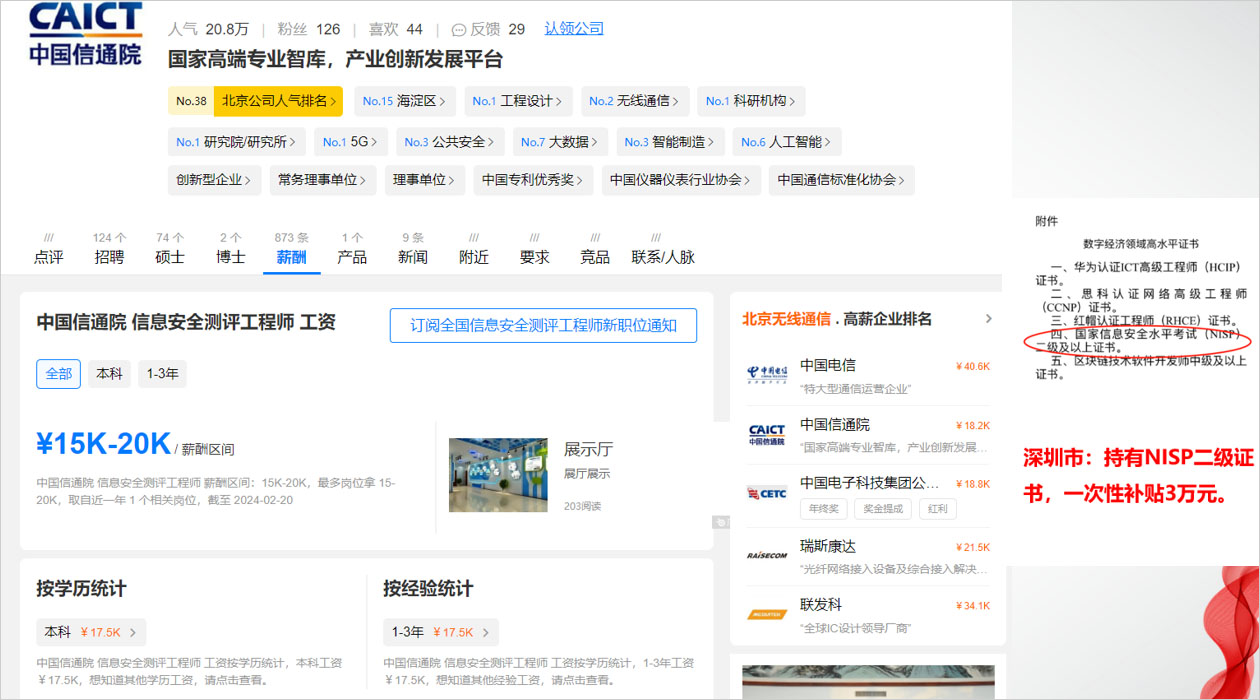Open the 展示厅 showroom photo thumbnail

498,475
